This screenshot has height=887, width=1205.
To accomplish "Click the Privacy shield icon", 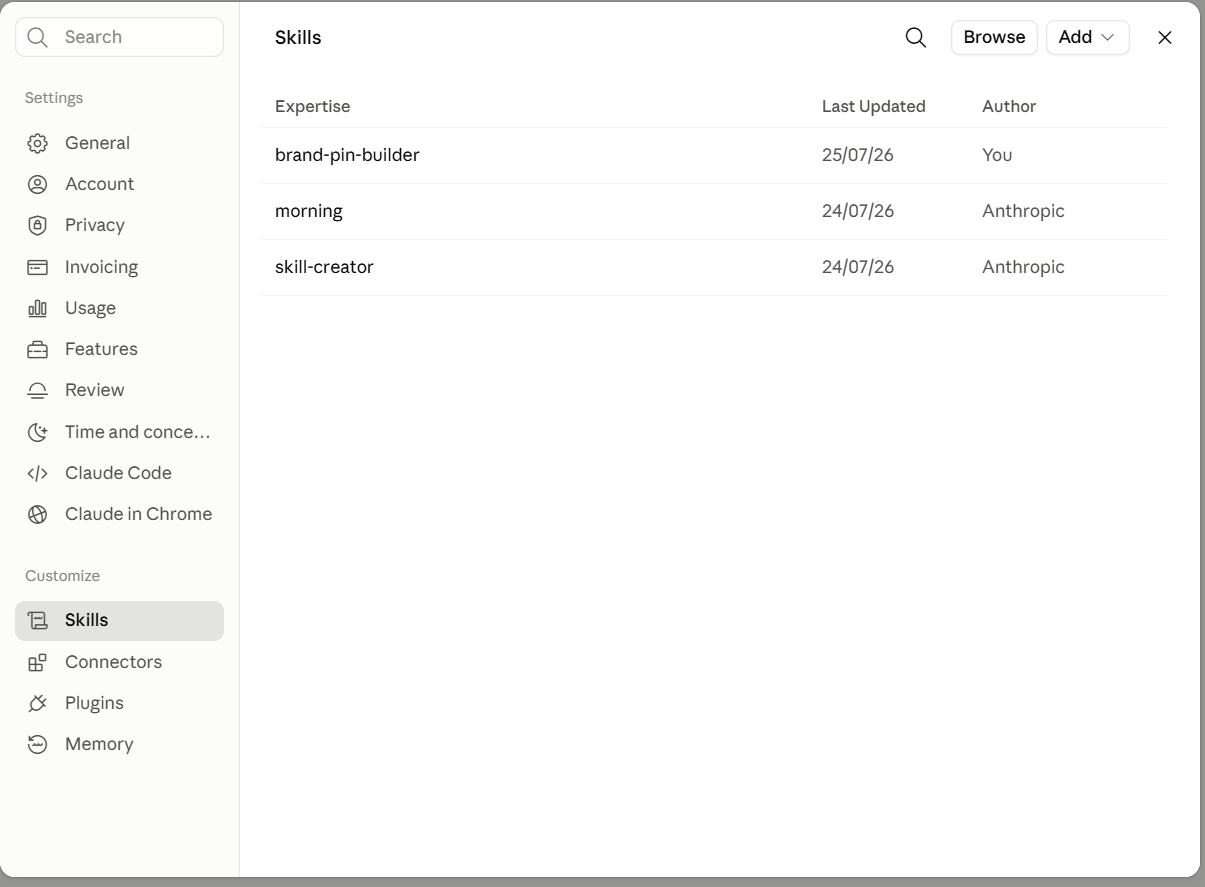I will [37, 225].
